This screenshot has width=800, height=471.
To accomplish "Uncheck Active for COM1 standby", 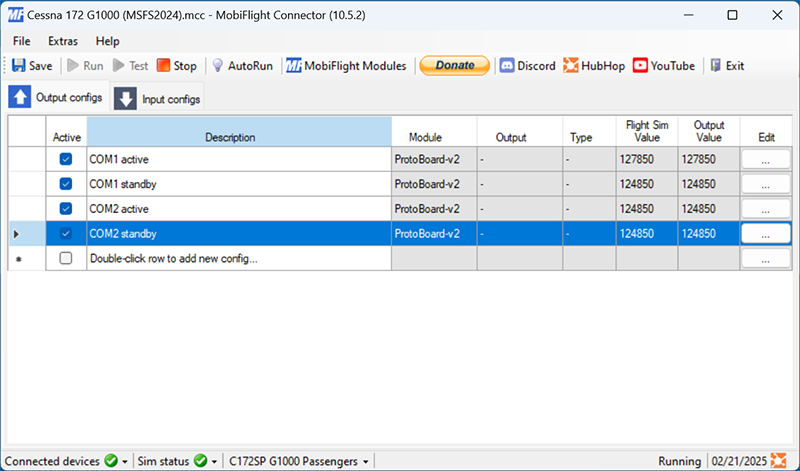I will [x=66, y=184].
